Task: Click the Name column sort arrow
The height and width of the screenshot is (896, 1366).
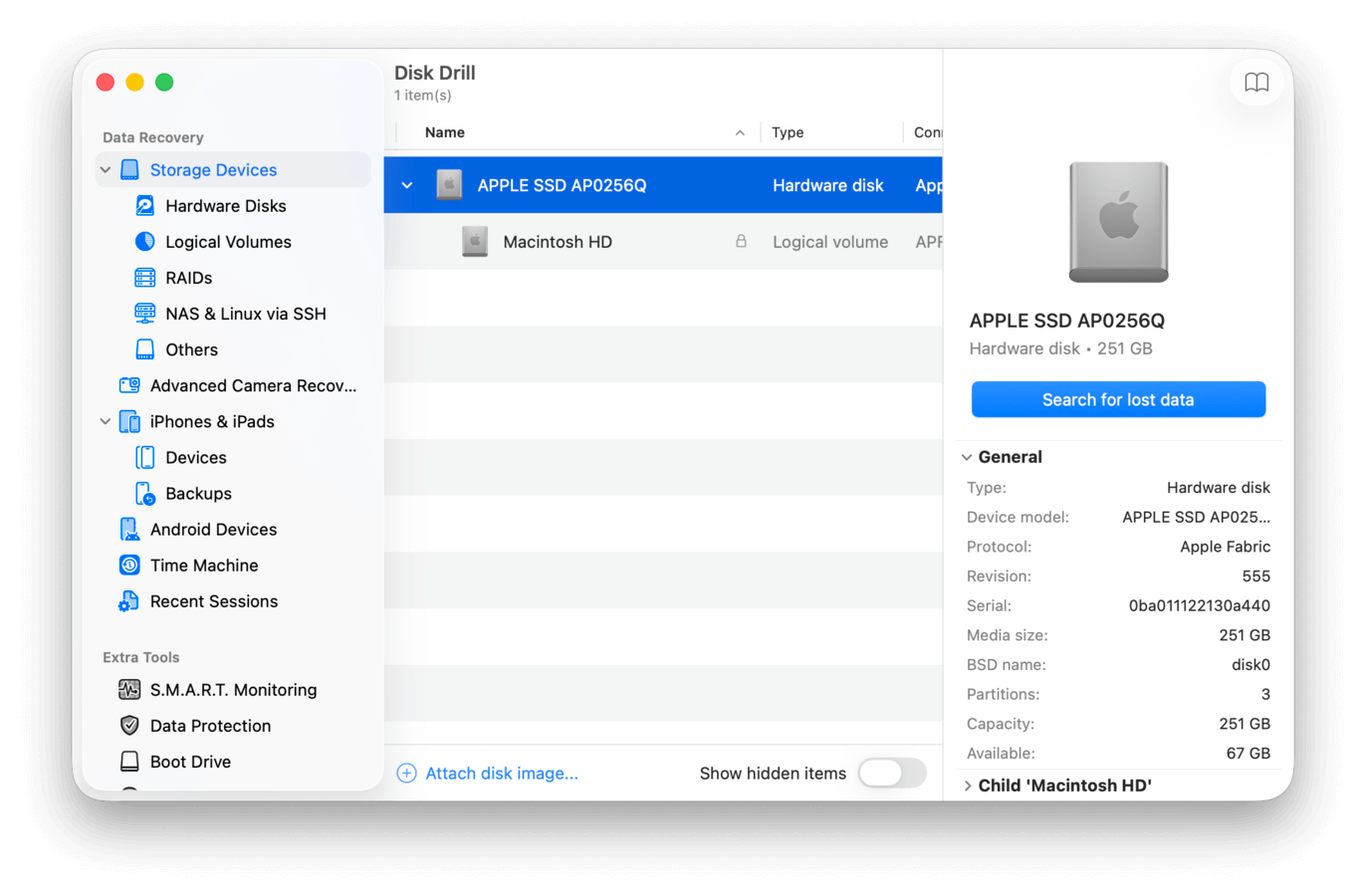Action: tap(740, 132)
